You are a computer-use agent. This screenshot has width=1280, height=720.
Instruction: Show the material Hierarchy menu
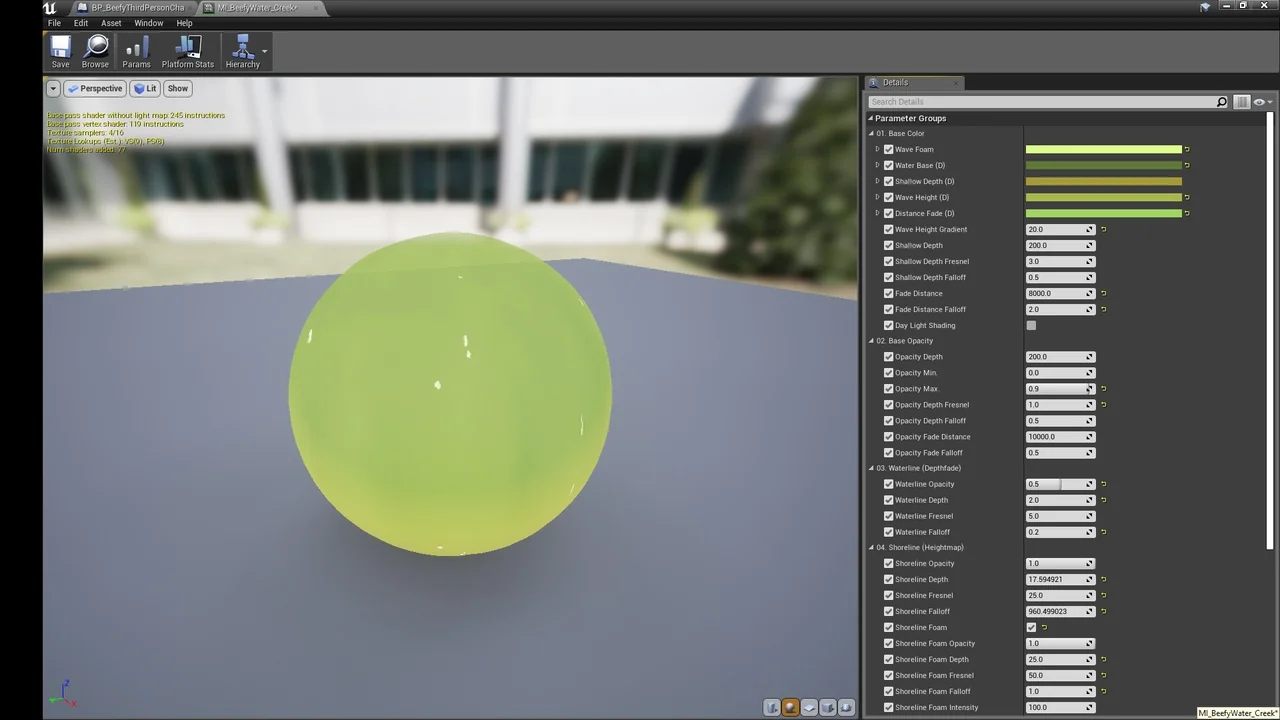[242, 52]
